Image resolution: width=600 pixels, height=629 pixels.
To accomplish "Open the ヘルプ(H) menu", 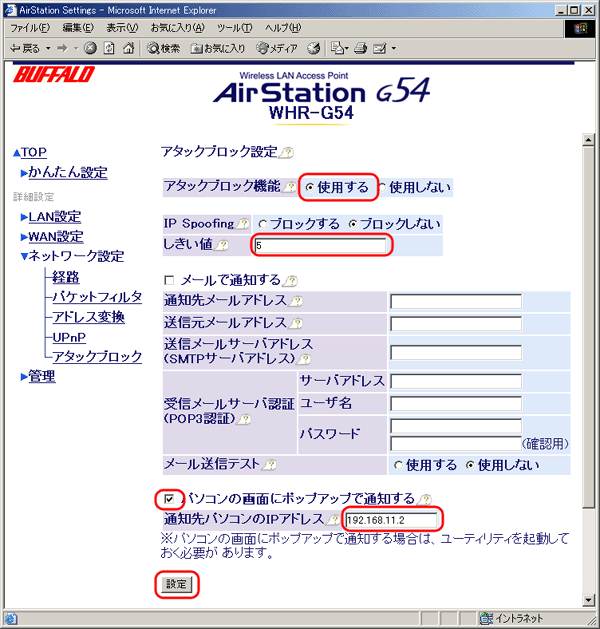I will click(283, 28).
